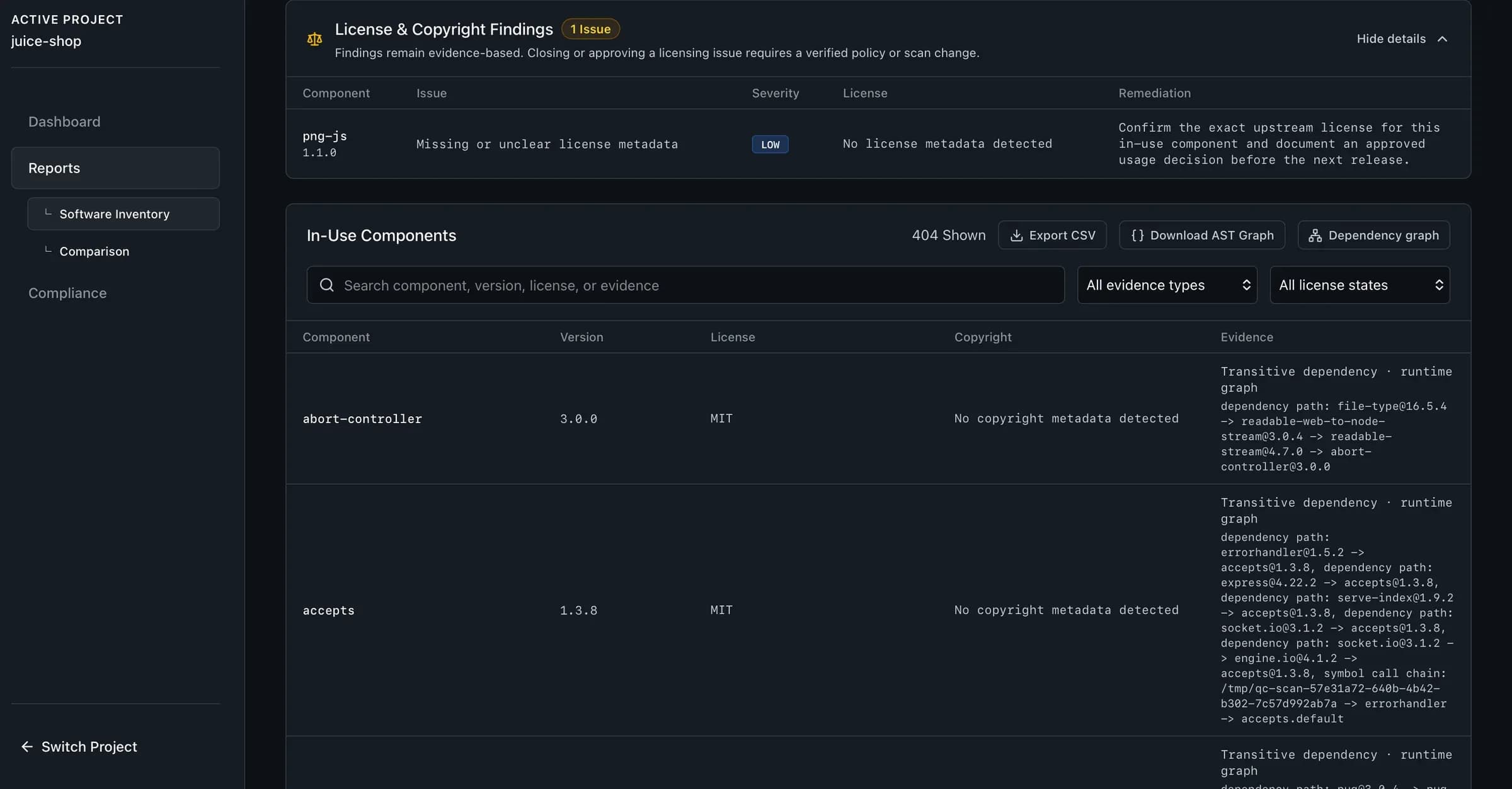Screen dimensions: 1512x789
Task: Click MIT license in accepts row
Action: (x=721, y=610)
